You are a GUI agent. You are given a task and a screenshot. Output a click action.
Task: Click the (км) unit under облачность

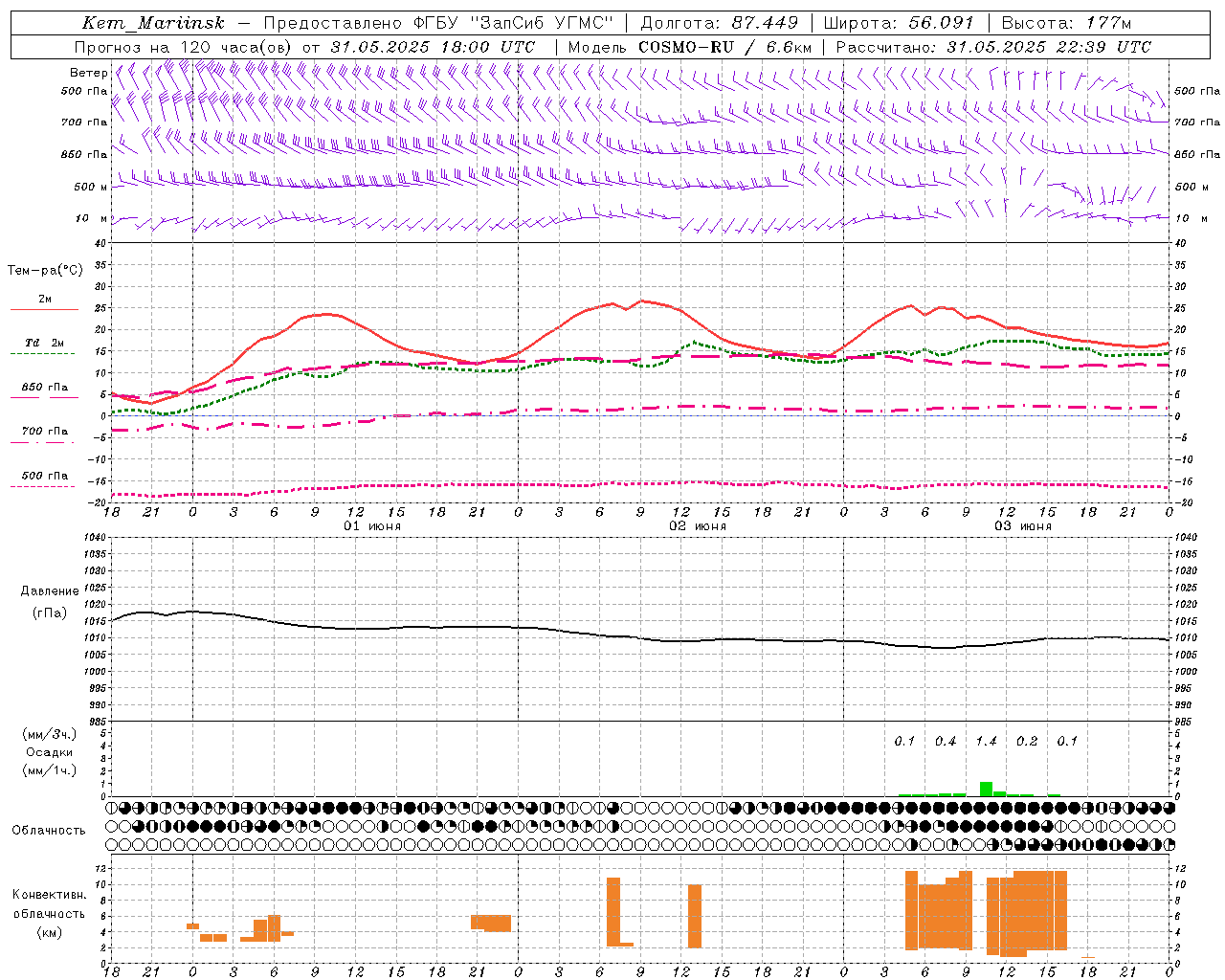pyautogui.click(x=49, y=932)
